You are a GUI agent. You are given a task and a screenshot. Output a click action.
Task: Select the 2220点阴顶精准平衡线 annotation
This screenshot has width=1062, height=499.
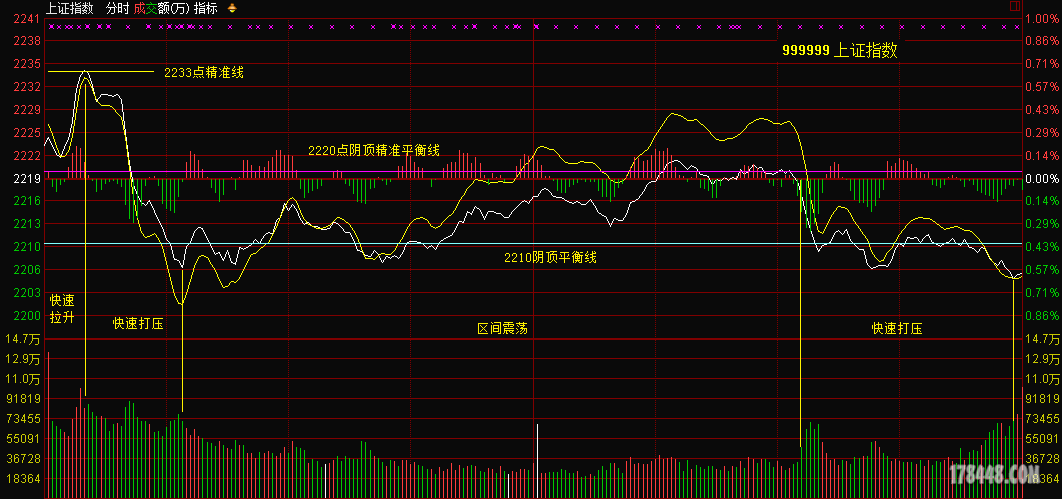pyautogui.click(x=373, y=150)
